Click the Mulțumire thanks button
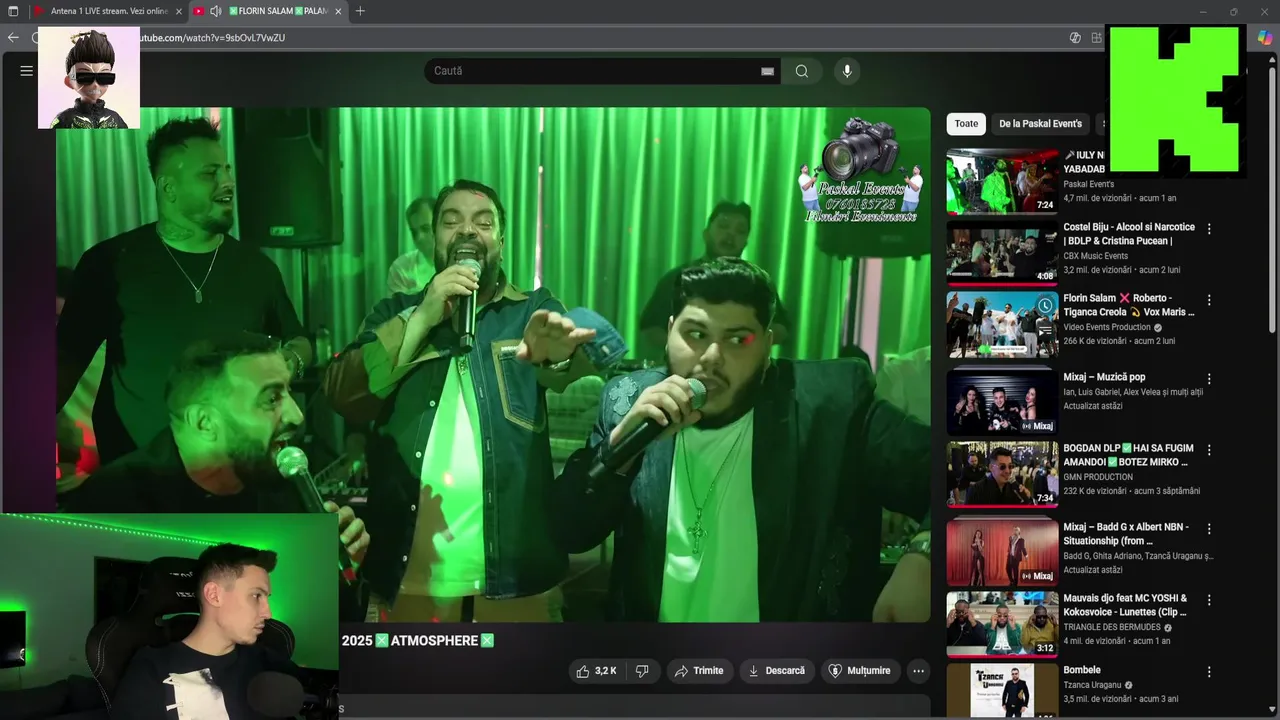Screen dimensions: 1280x720 tap(859, 671)
